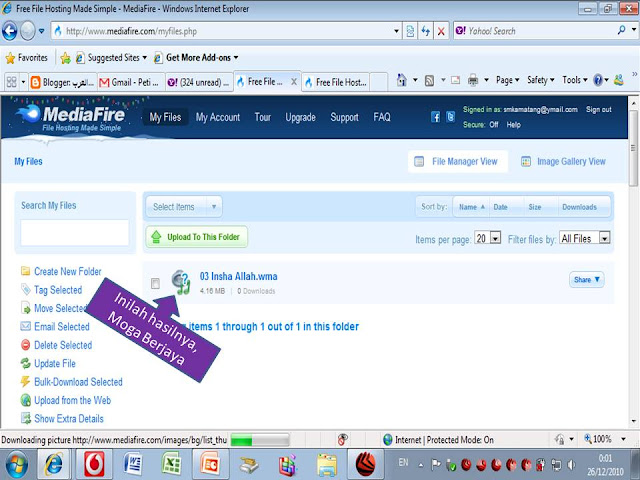
Task: Click the Compatibility View icon in address bar
Action: pyautogui.click(x=410, y=31)
